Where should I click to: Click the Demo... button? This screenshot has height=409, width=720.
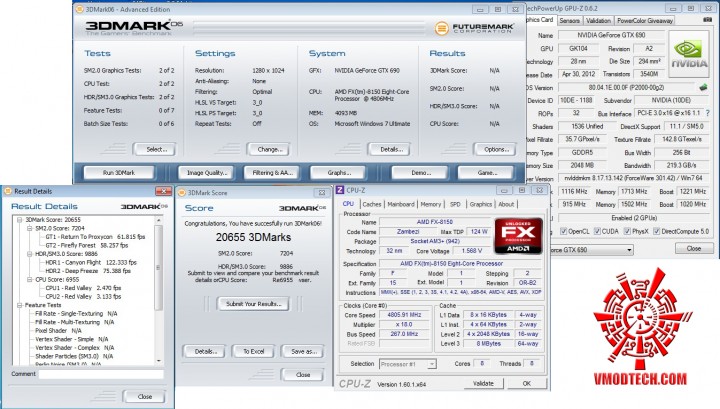[x=421, y=173]
